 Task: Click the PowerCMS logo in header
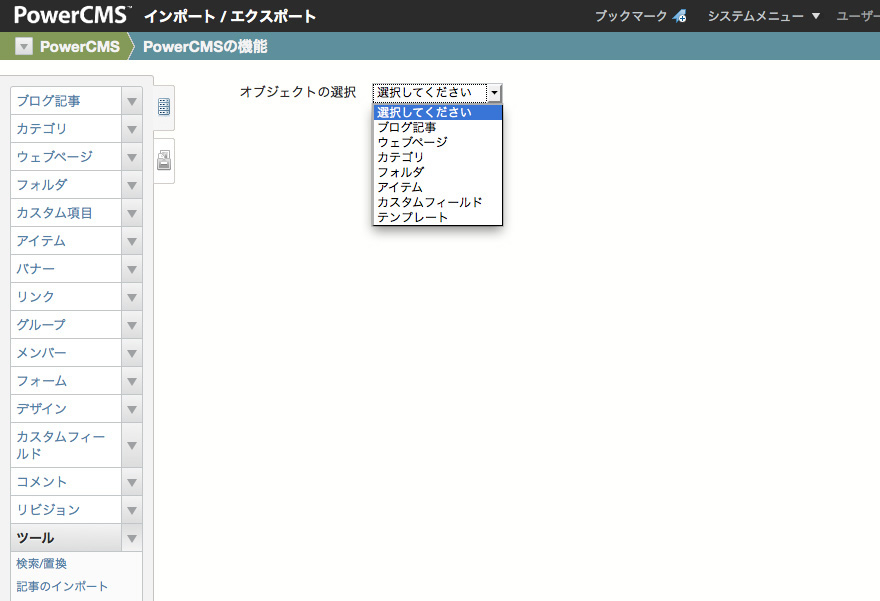pyautogui.click(x=71, y=15)
